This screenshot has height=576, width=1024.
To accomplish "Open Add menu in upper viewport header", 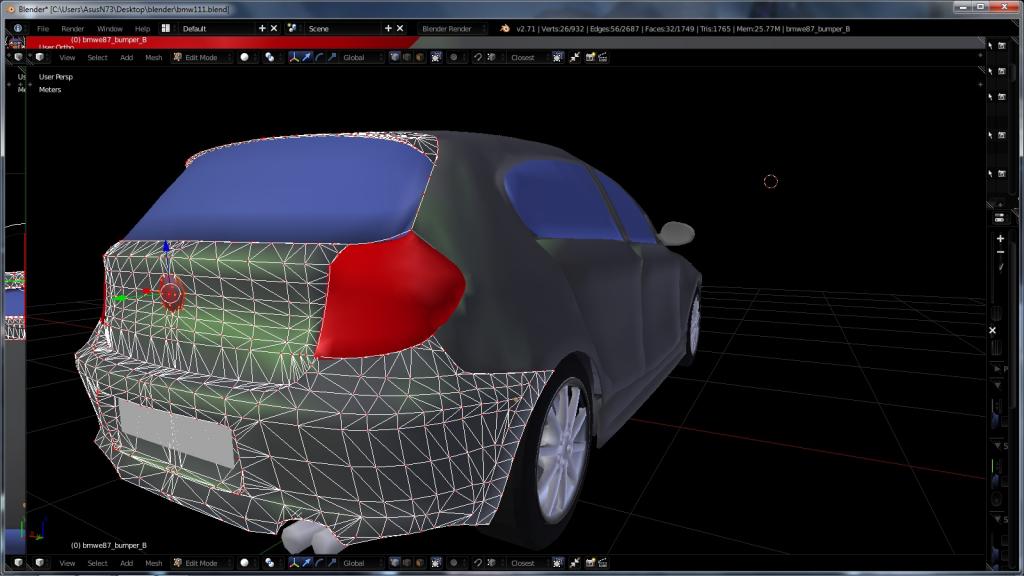I will point(126,57).
